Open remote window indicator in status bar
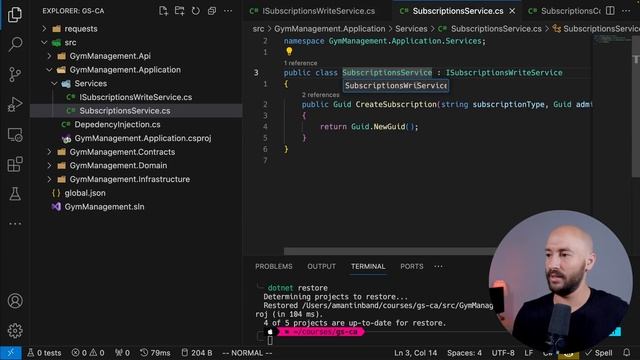The height and width of the screenshot is (360, 640). [11, 353]
